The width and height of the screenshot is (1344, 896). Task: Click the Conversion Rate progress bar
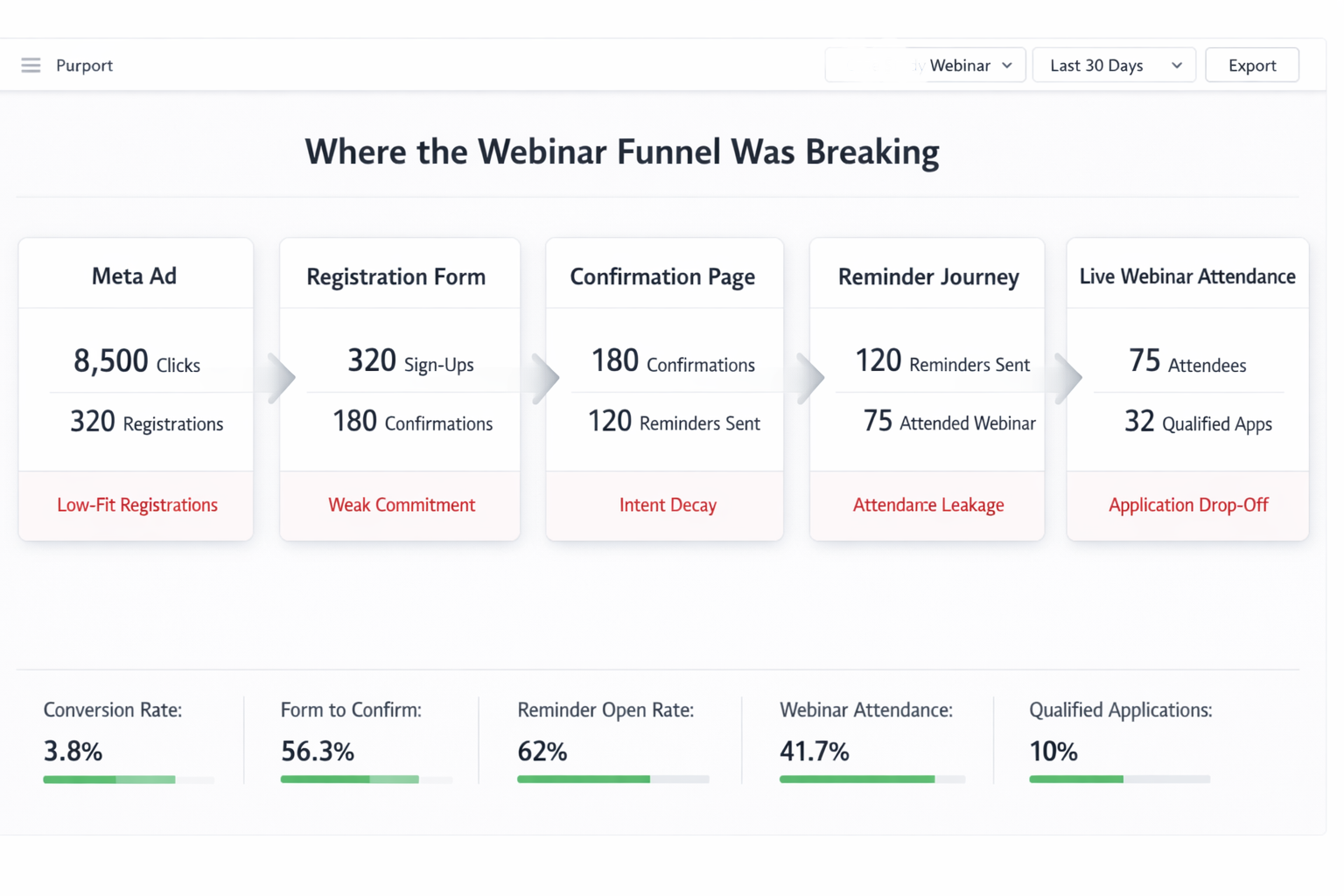tap(129, 779)
